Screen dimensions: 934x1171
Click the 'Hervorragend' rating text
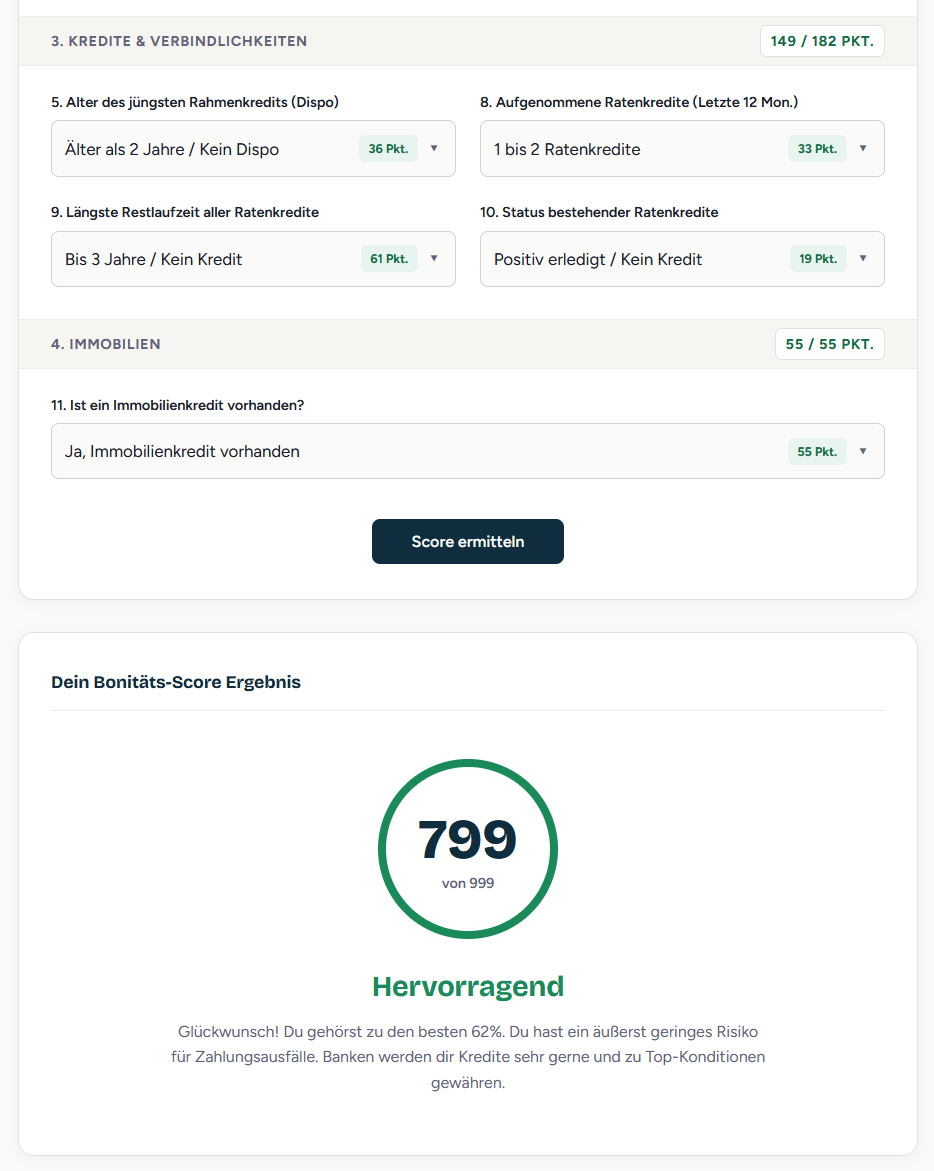(x=467, y=986)
